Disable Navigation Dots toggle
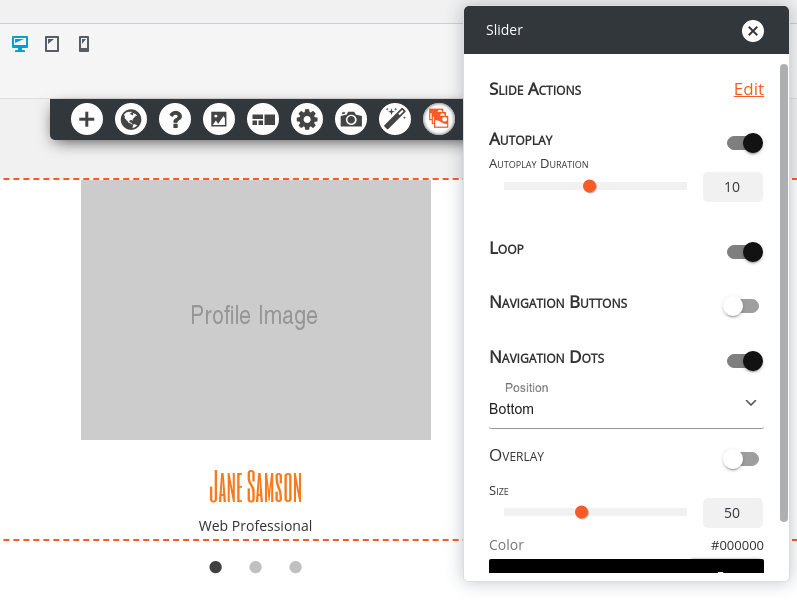 pyautogui.click(x=745, y=361)
